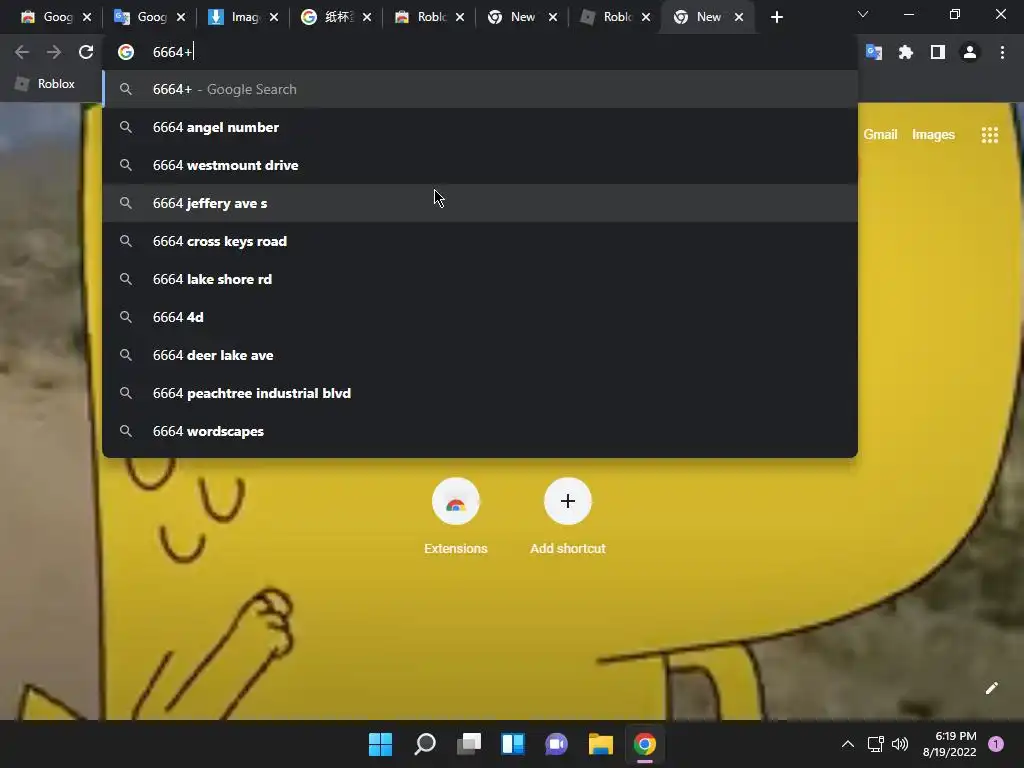Select suggestion "6664 cross keys road"
Screen dimensions: 1024x768
pos(480,241)
